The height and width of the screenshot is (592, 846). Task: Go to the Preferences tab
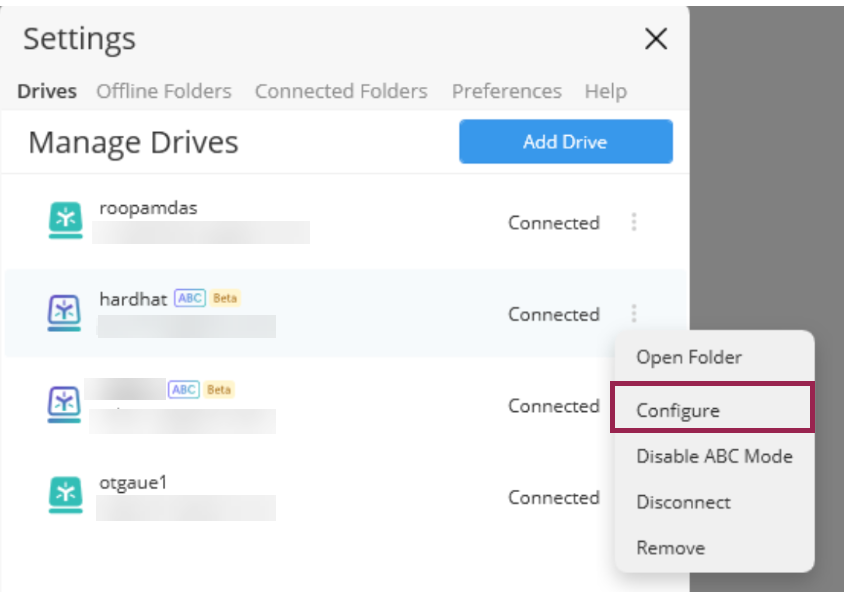click(506, 91)
